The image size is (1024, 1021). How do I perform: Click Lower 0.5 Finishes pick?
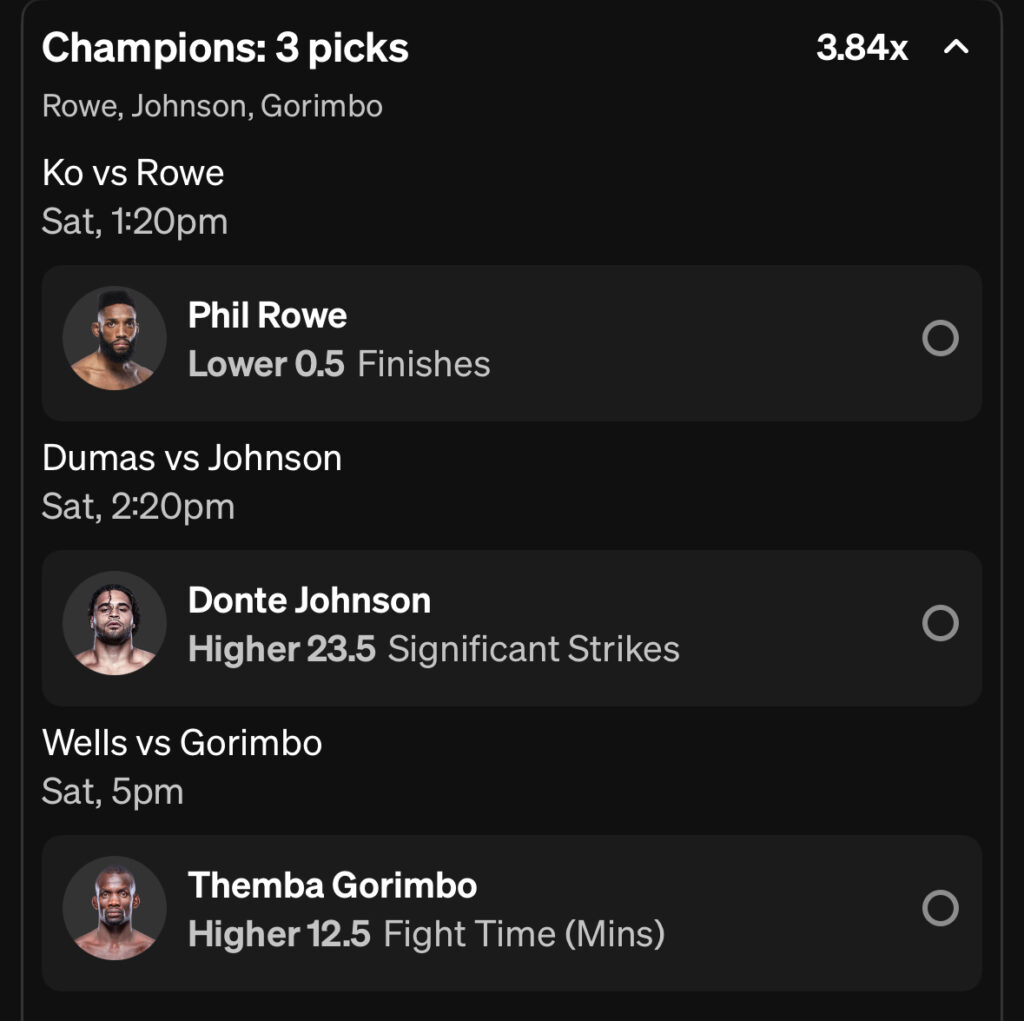[339, 364]
